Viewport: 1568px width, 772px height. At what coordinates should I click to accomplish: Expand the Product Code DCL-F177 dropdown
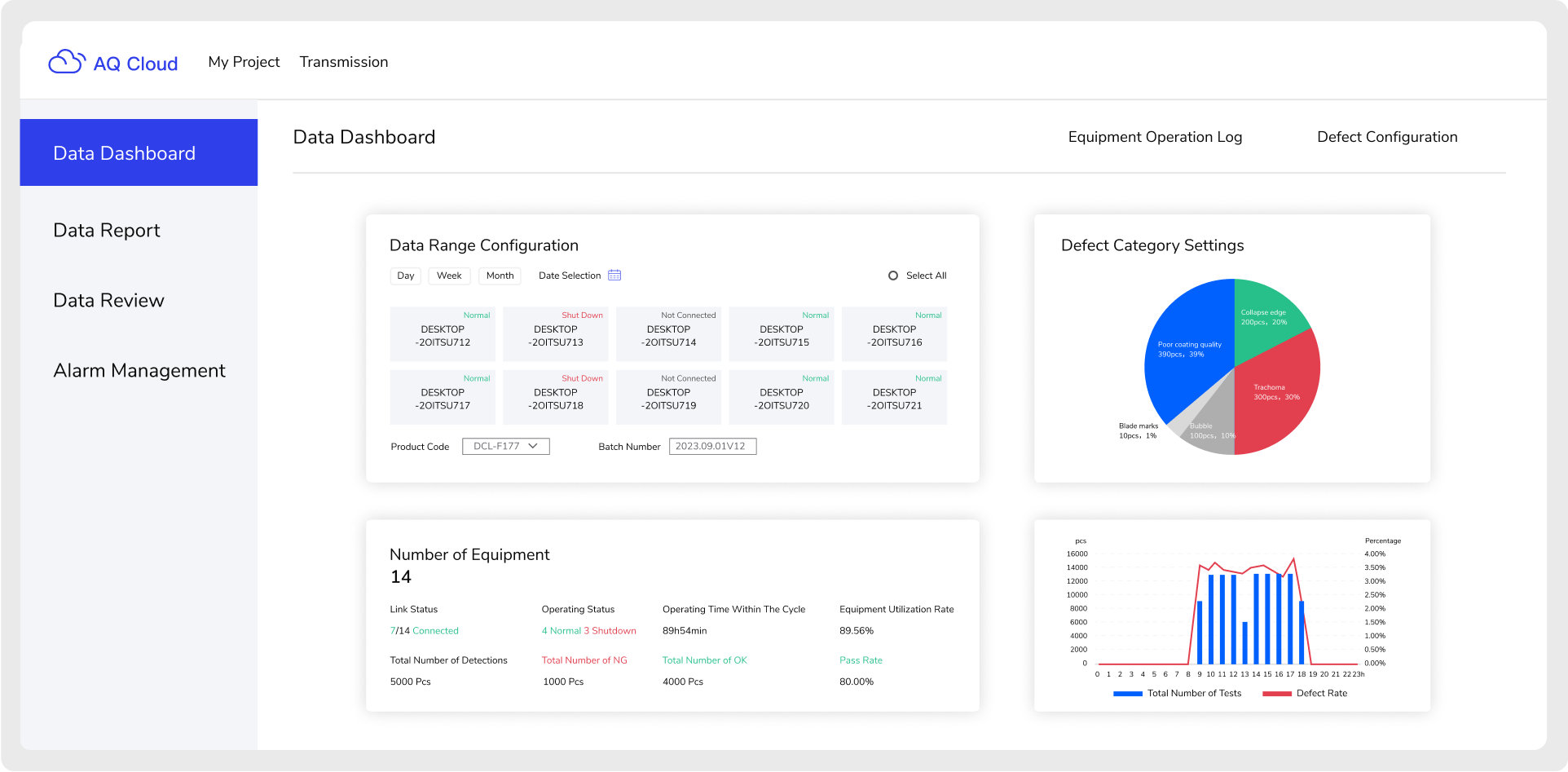[x=506, y=446]
